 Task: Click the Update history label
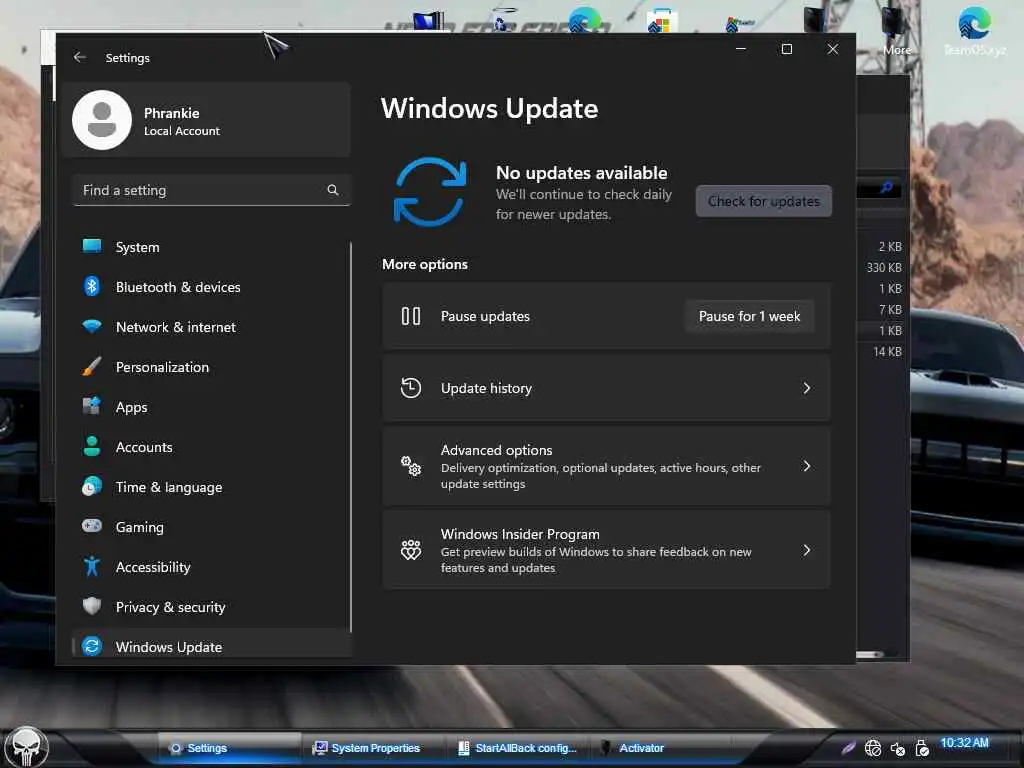coord(486,388)
